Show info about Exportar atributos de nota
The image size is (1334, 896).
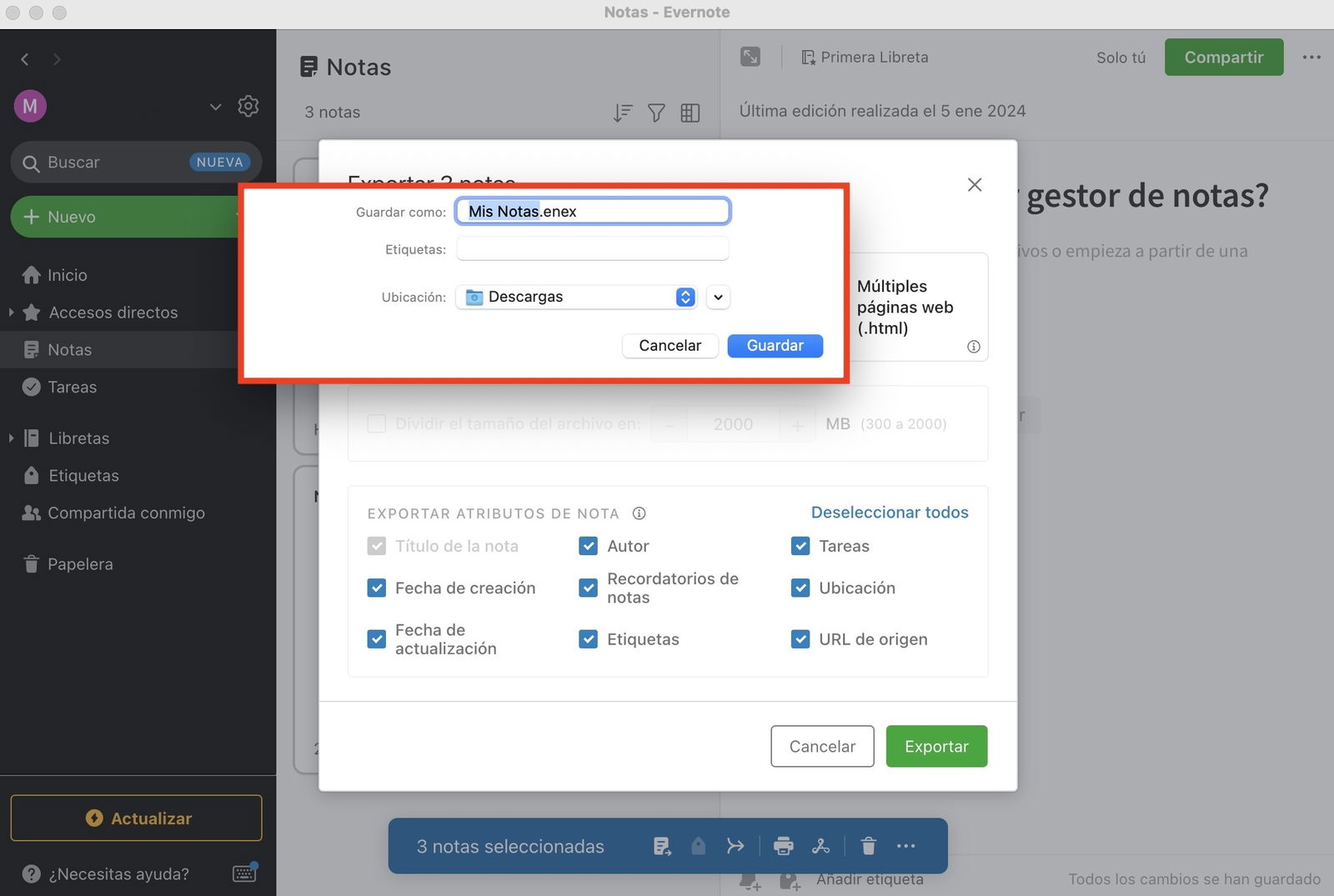pyautogui.click(x=639, y=513)
